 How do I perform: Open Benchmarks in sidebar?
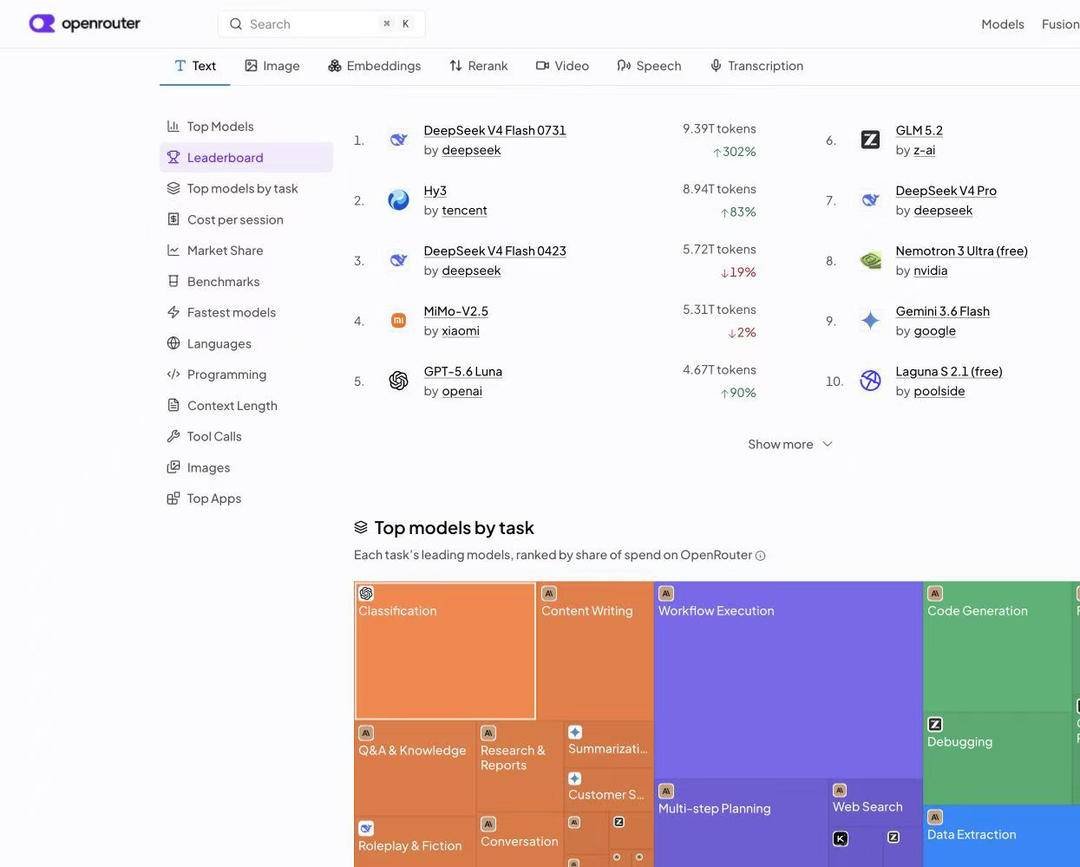(246, 282)
